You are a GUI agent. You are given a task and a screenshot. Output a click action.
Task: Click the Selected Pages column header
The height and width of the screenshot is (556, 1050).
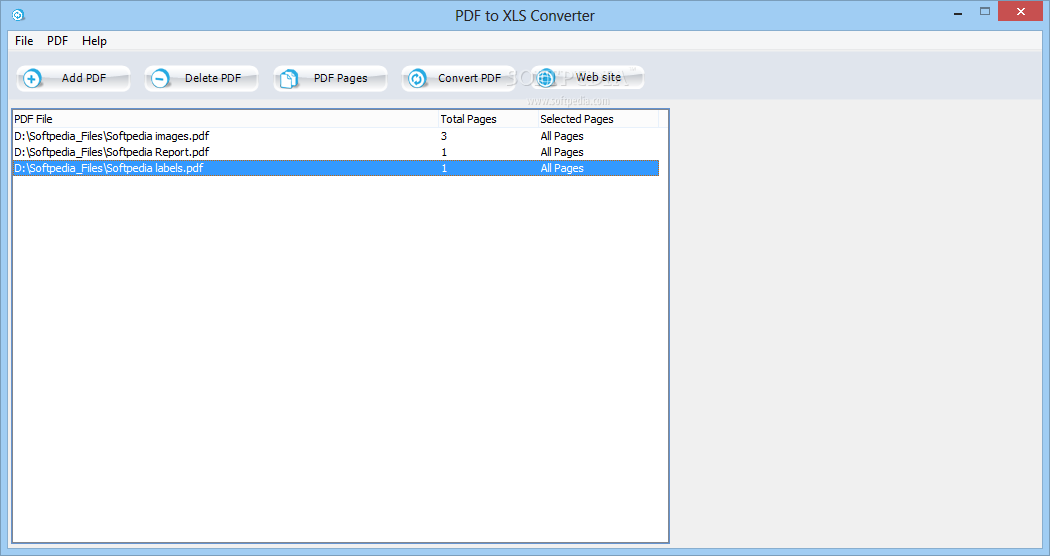point(599,119)
